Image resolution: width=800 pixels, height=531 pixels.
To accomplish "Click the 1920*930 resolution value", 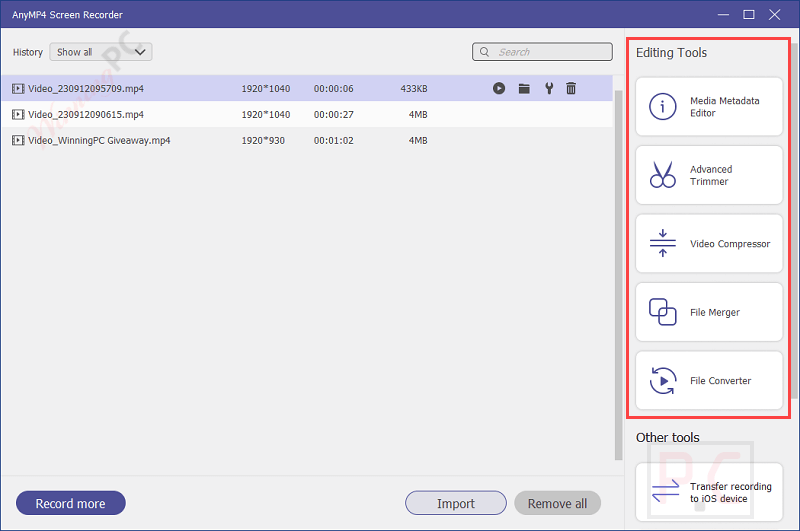I will click(263, 140).
